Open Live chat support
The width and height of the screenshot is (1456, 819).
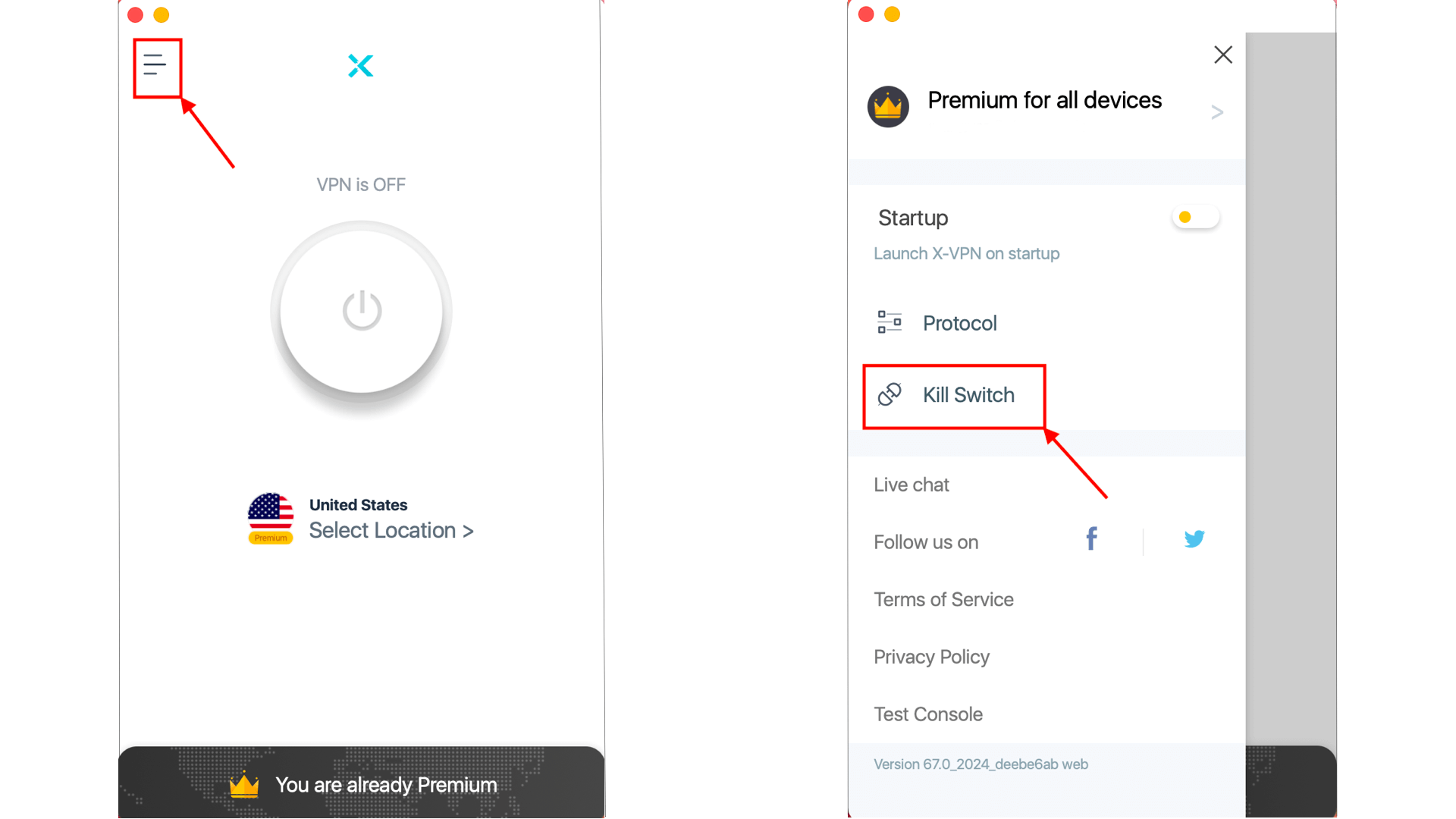tap(910, 484)
